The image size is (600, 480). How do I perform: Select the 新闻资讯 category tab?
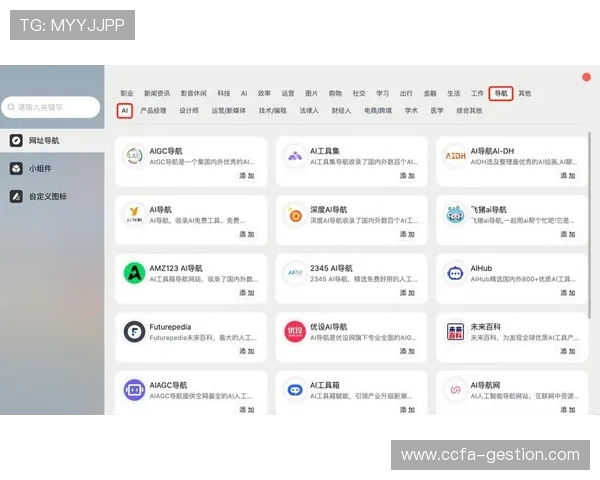click(157, 93)
